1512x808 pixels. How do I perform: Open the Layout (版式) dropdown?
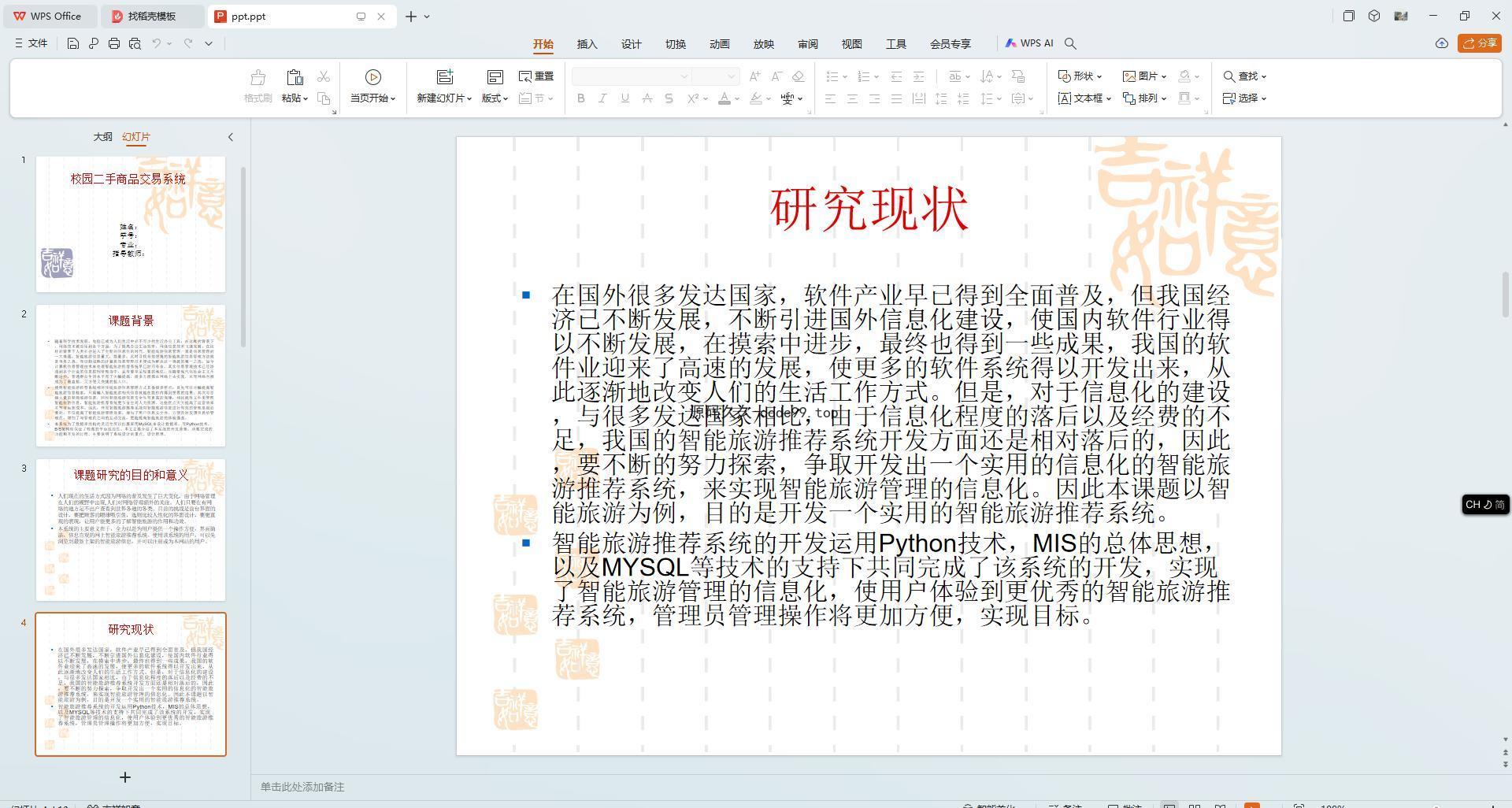click(495, 98)
